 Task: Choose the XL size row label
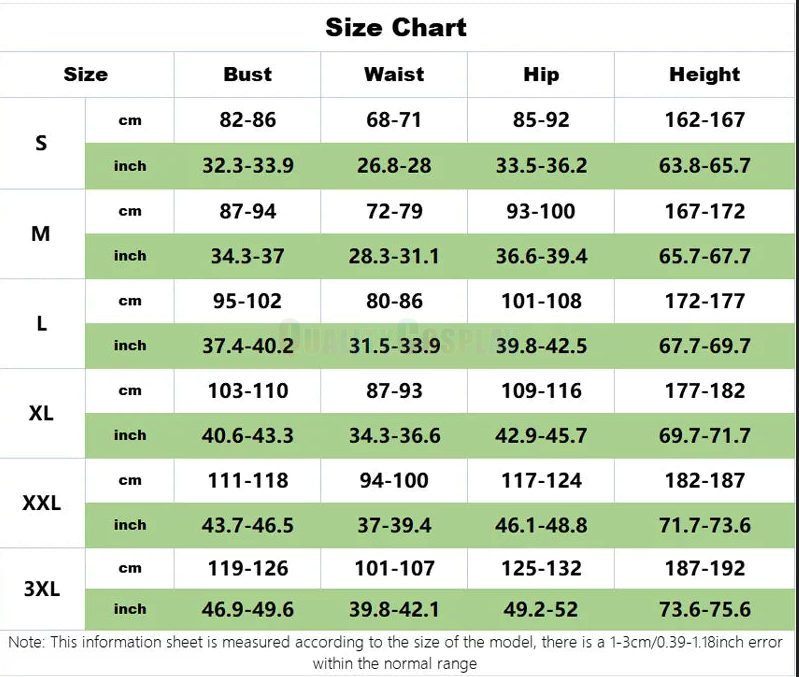pyautogui.click(x=41, y=413)
